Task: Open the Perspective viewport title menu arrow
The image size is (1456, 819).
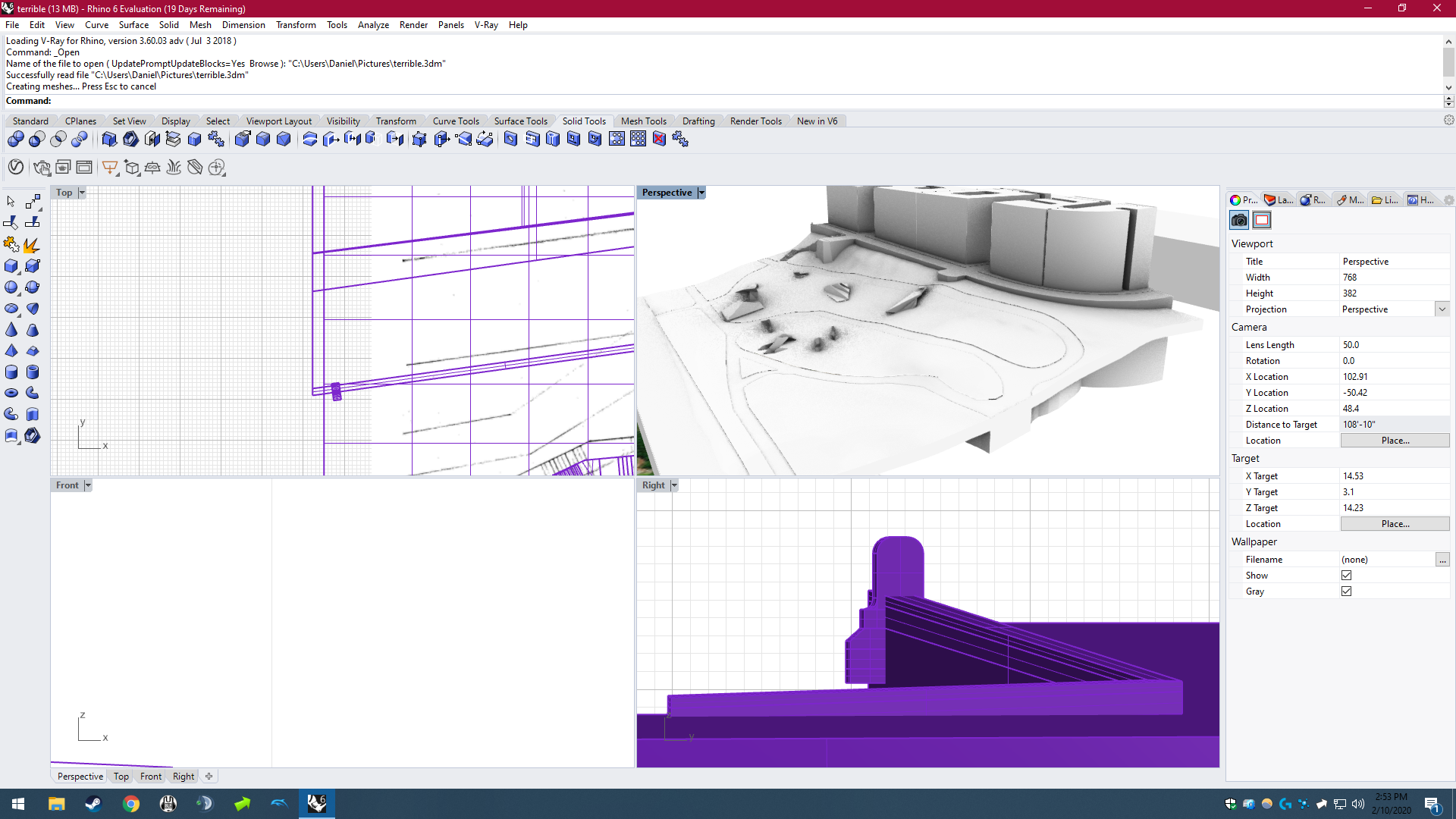Action: [x=701, y=193]
